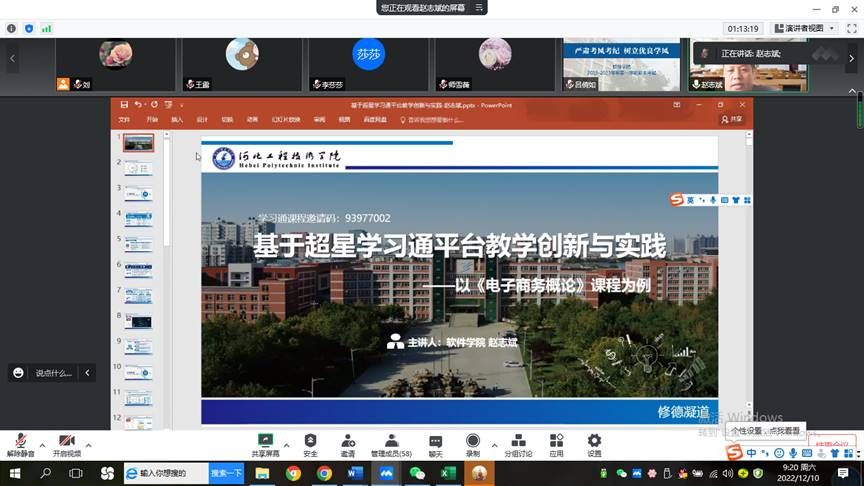The width and height of the screenshot is (864, 486).
Task: Open the 聊天 chat panel
Action: [x=435, y=444]
